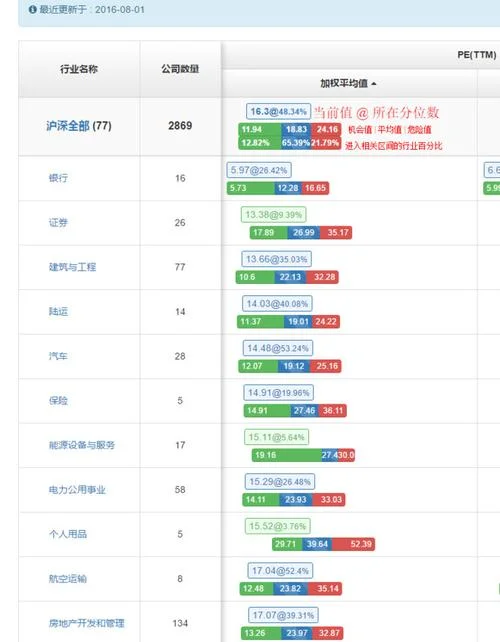The width and height of the screenshot is (500, 642).
Task: Open the 航空运输 industry link
Action: click(x=68, y=579)
